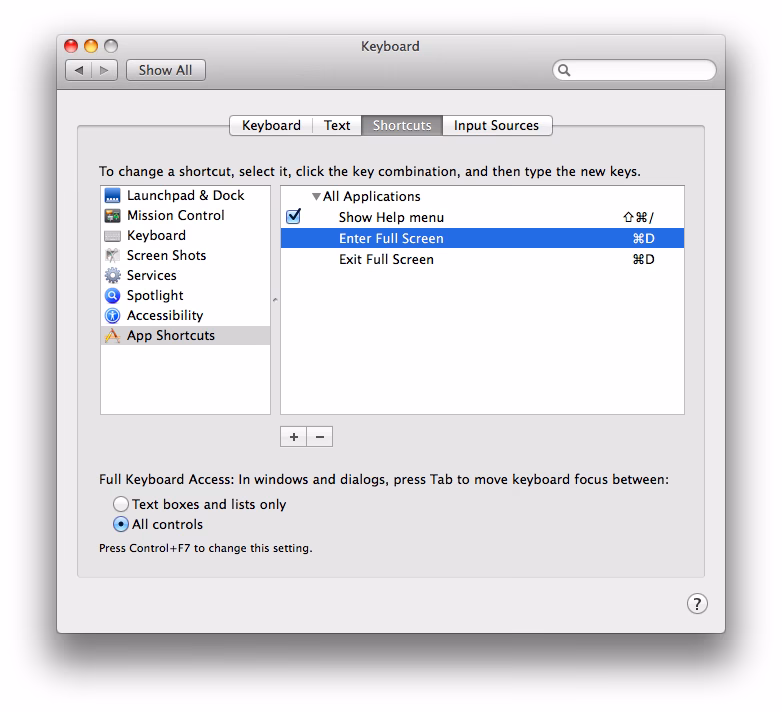This screenshot has height=712, width=782.
Task: Select the All controls radio button
Action: (121, 524)
